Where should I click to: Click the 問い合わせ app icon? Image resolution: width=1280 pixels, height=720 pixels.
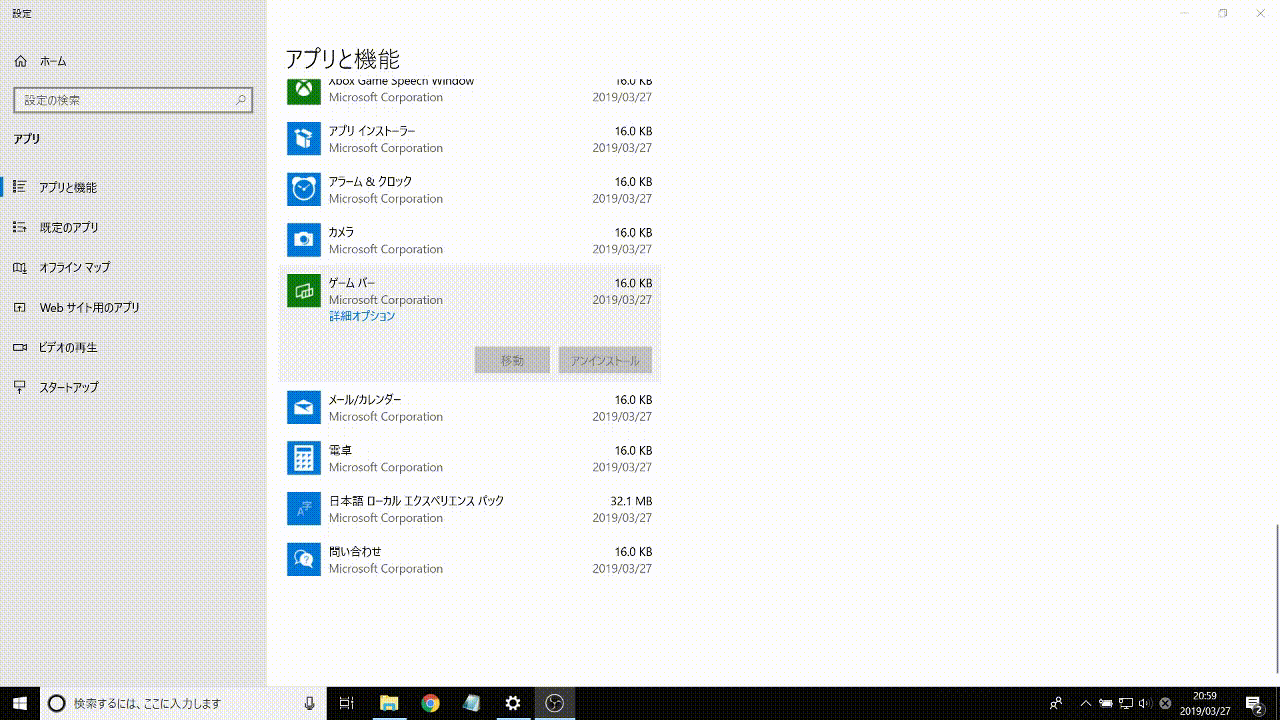304,560
